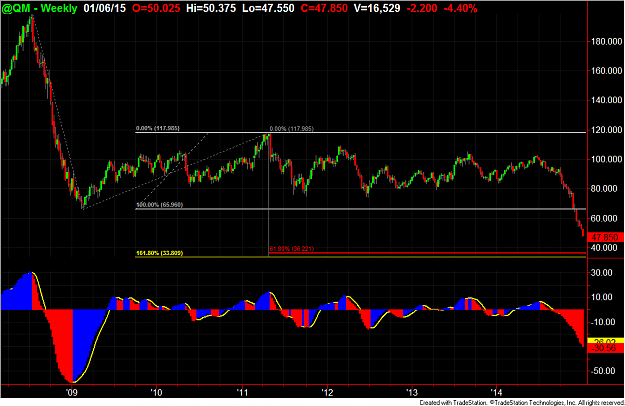The height and width of the screenshot is (406, 625).
Task: Click the '13 year marker on time axis
Action: [x=412, y=393]
